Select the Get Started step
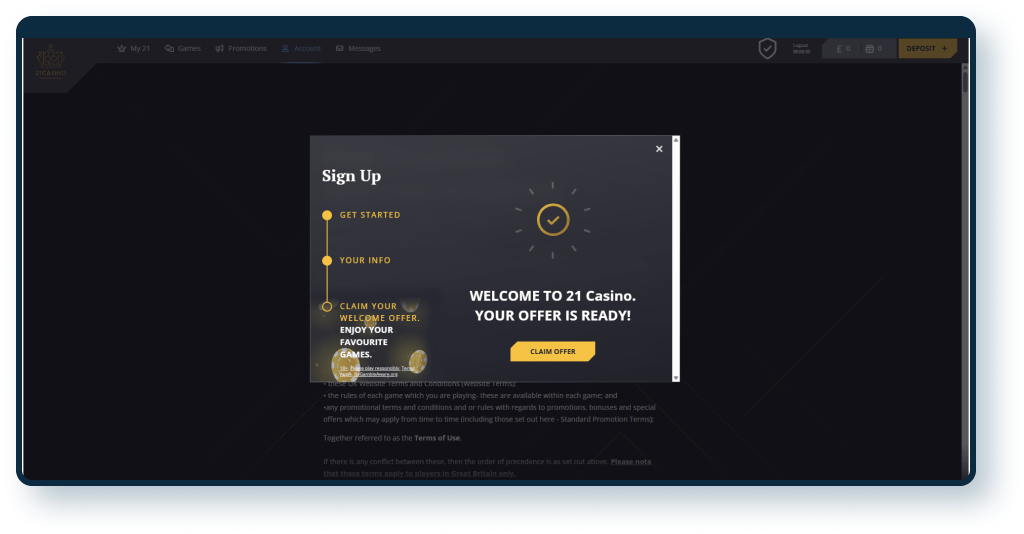Viewport: 1024px width, 534px height. click(361, 215)
